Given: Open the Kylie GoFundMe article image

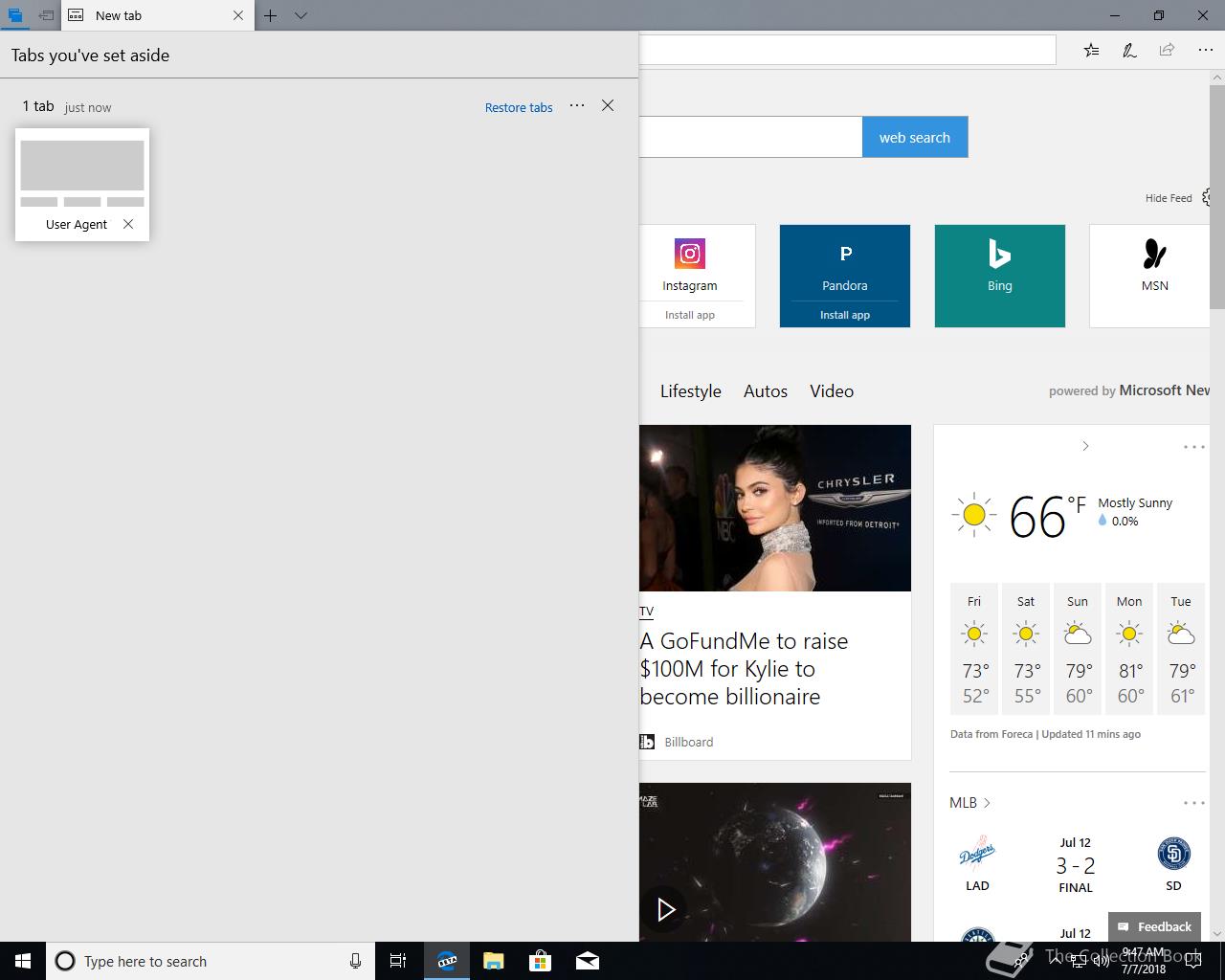Looking at the screenshot, I should (775, 508).
